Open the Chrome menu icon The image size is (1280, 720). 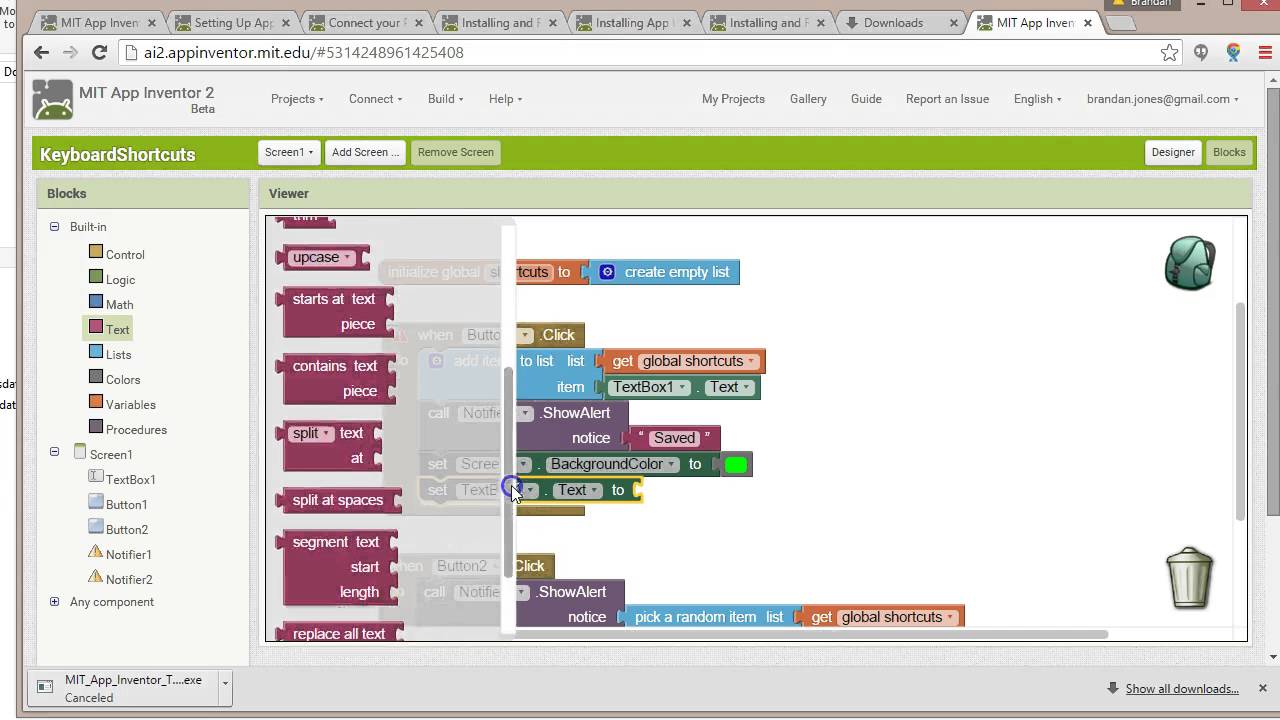click(x=1263, y=52)
